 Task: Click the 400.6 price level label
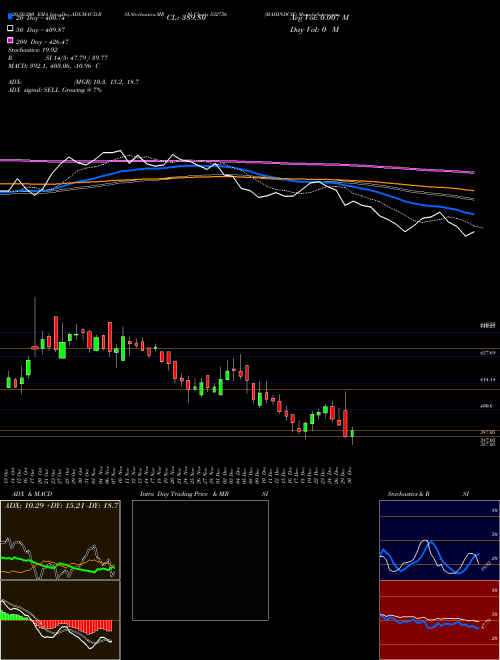487,406
